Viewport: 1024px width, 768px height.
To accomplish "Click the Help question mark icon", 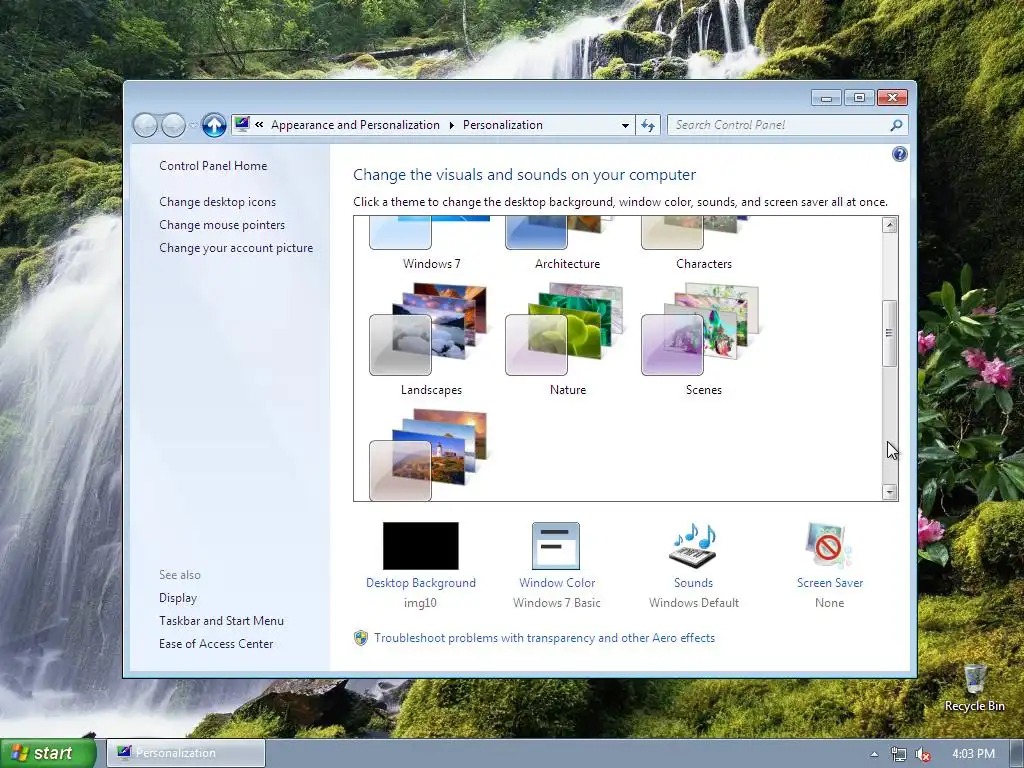I will pos(899,154).
